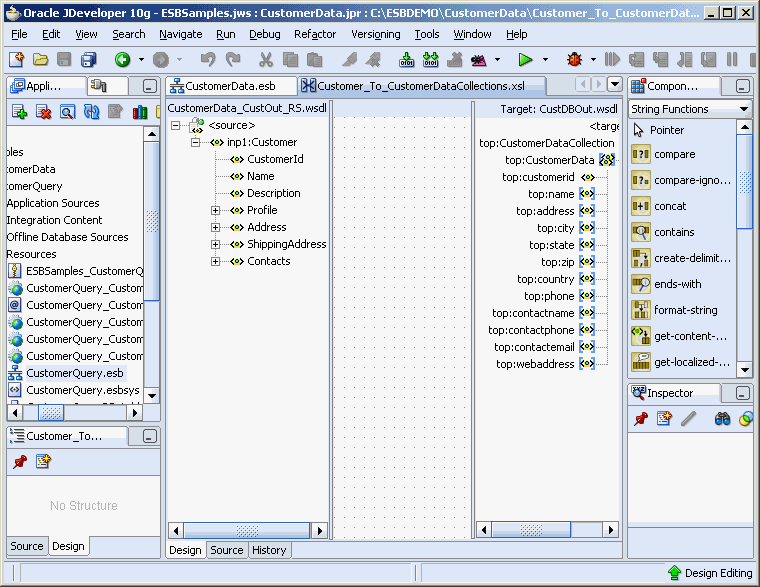This screenshot has height=587, width=760.
Task: Click the Make (compile) toolbar icon
Action: click(406, 60)
